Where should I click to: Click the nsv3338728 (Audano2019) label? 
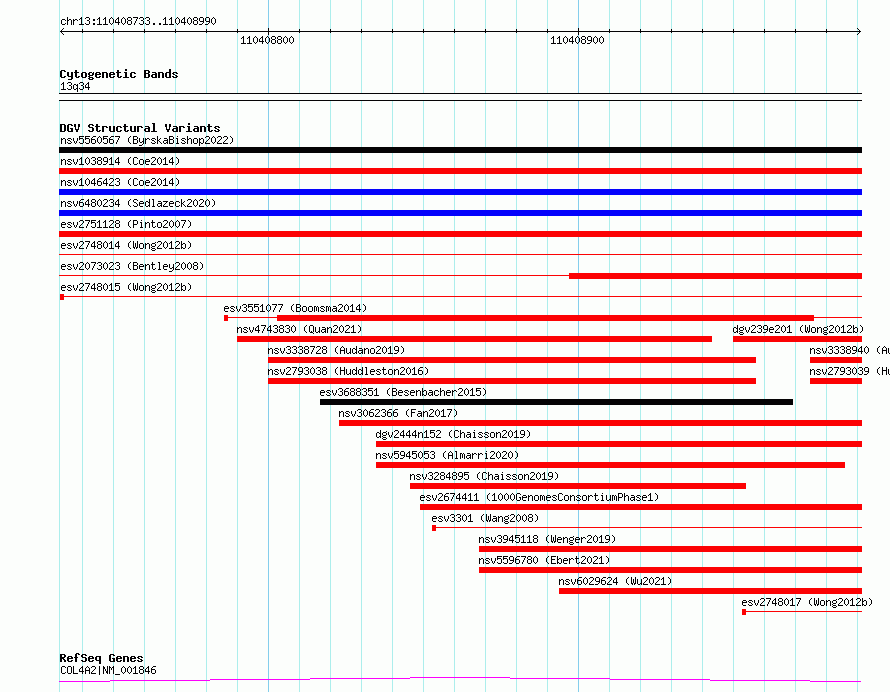pyautogui.click(x=336, y=350)
